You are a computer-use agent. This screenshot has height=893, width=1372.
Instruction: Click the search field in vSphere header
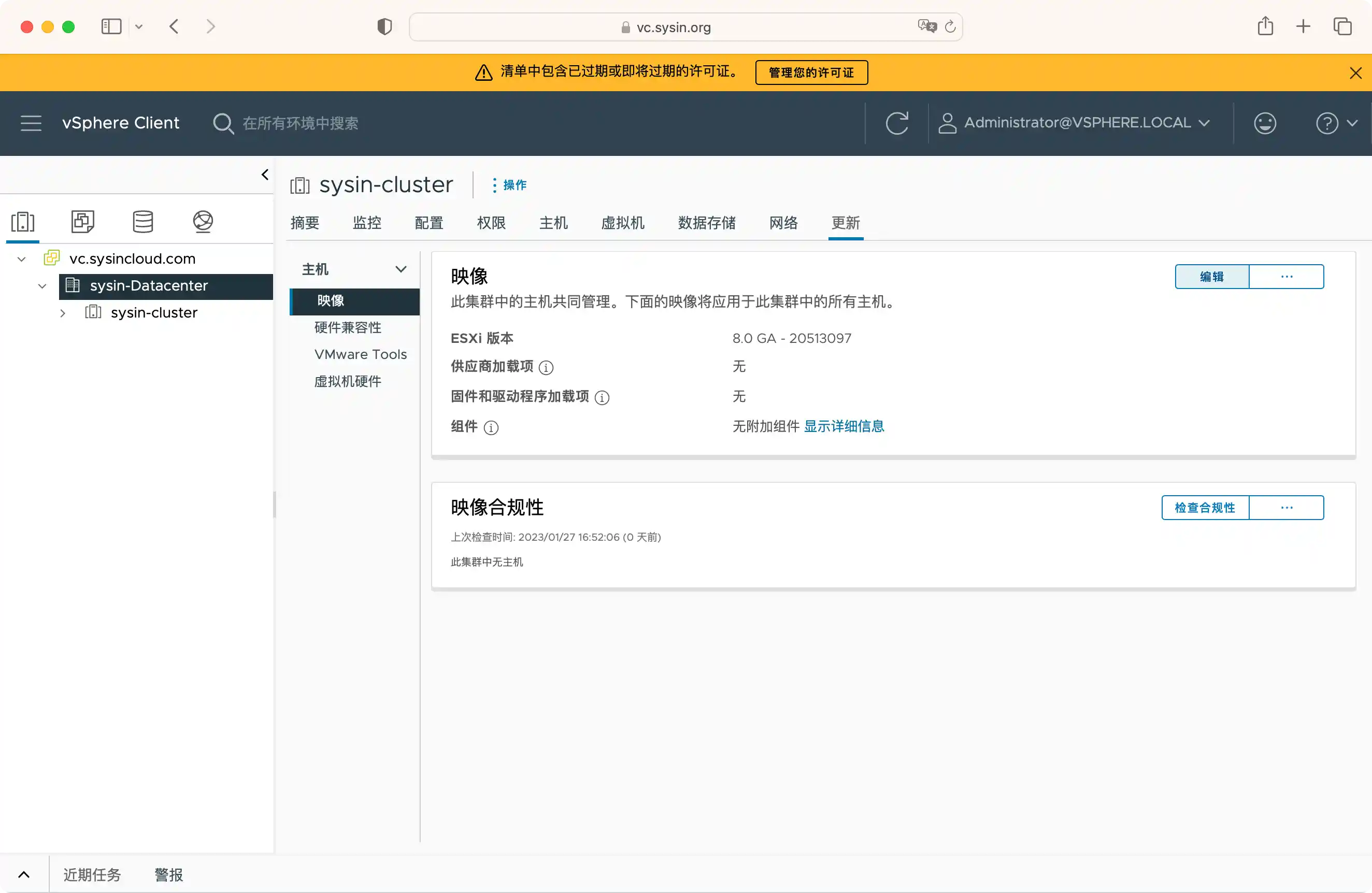300,123
